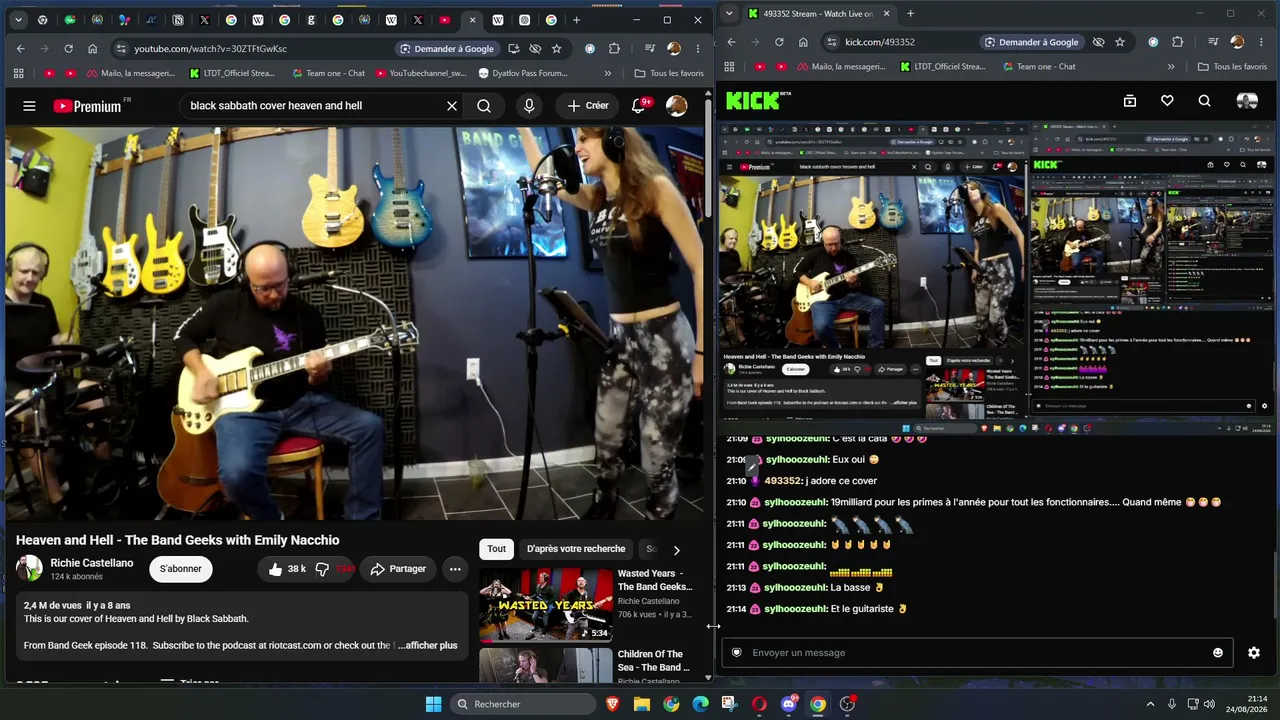Open Discord from the taskbar

(789, 704)
